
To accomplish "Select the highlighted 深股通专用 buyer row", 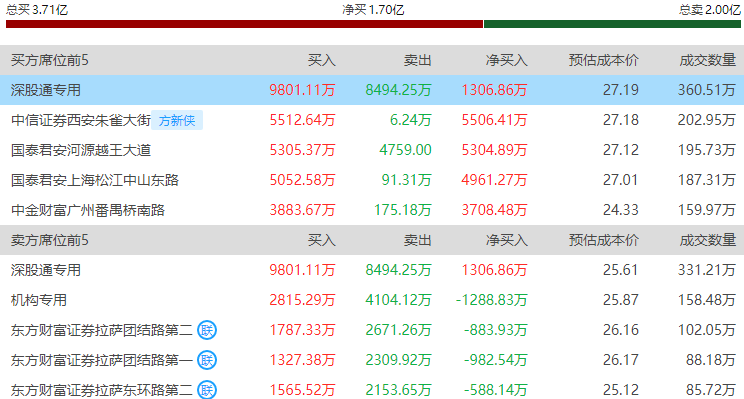I will (372, 90).
